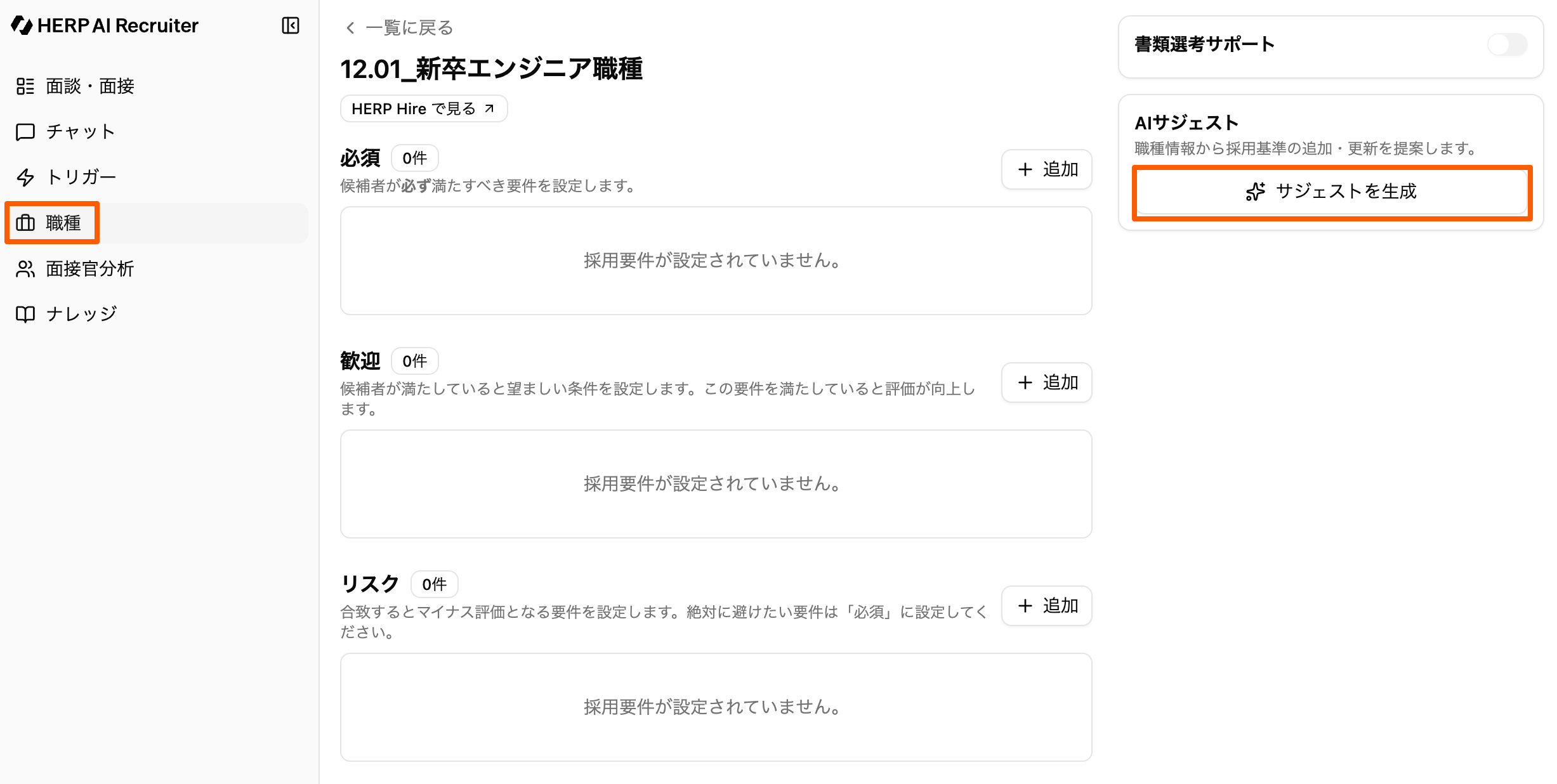This screenshot has height=784, width=1557.
Task: Open 面接官分析 people icon item
Action: point(25,269)
